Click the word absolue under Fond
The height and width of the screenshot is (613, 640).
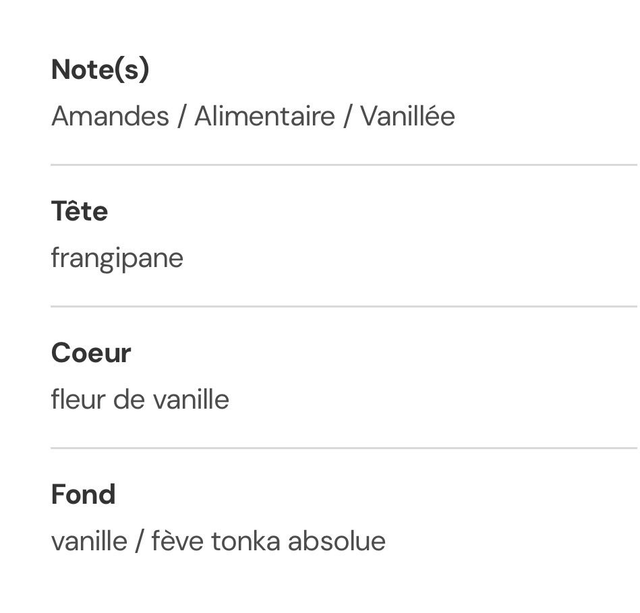click(x=337, y=542)
